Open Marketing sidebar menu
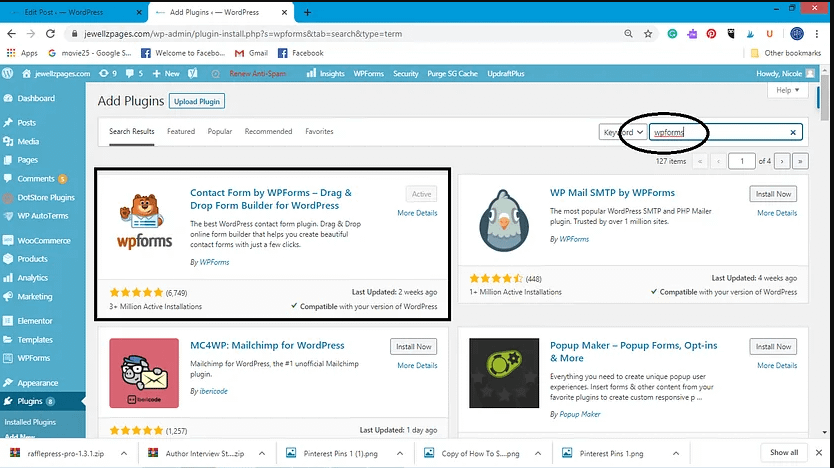The height and width of the screenshot is (468, 834). pyautogui.click(x=35, y=297)
